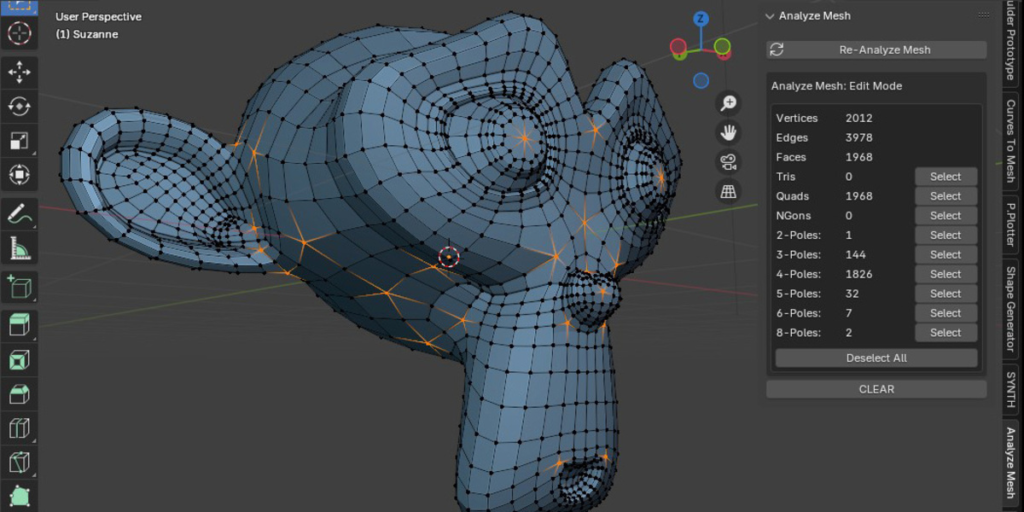The height and width of the screenshot is (512, 1024).
Task: Click the Faces count 1968
Action: click(x=859, y=157)
